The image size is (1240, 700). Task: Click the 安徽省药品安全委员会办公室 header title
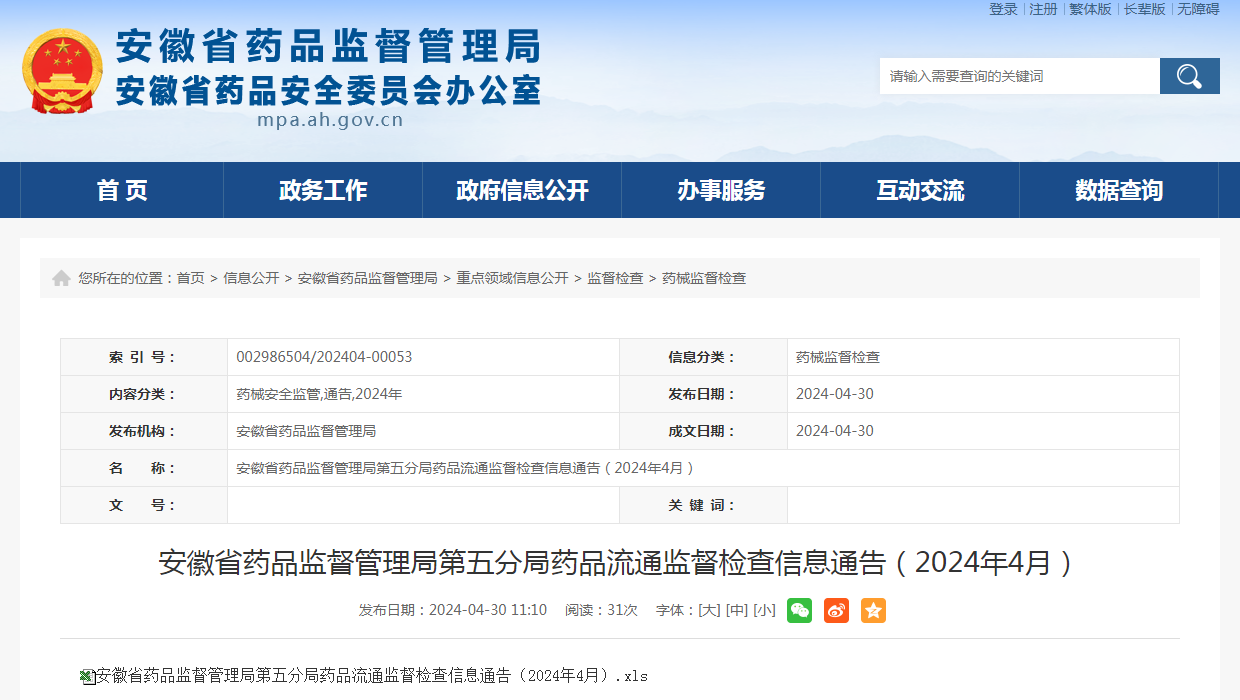point(328,90)
